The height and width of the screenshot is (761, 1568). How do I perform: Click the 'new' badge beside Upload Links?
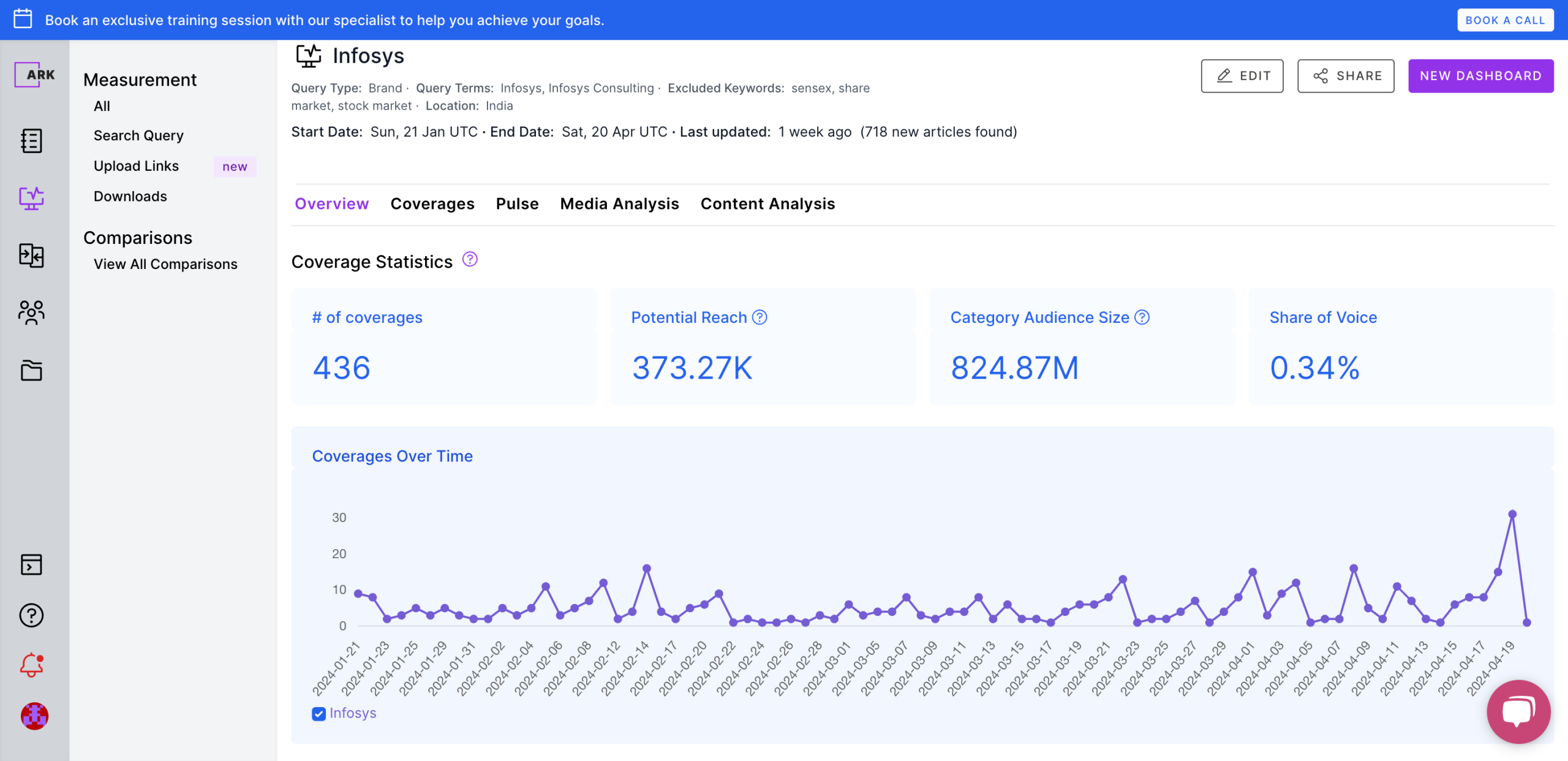click(x=235, y=167)
